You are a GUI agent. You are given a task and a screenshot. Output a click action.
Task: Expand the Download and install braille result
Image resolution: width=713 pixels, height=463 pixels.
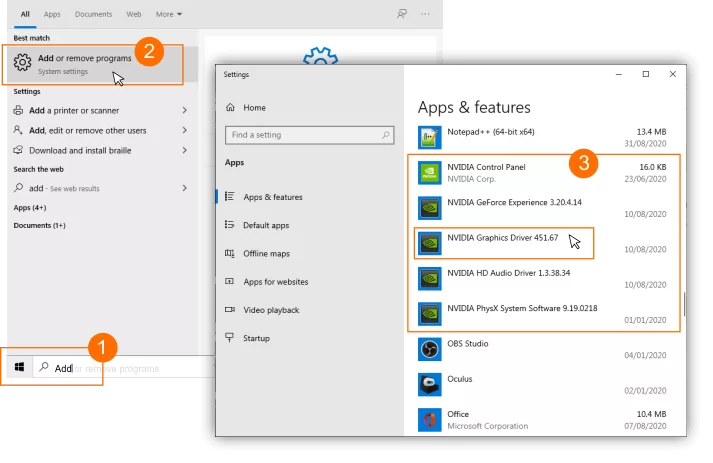(185, 150)
